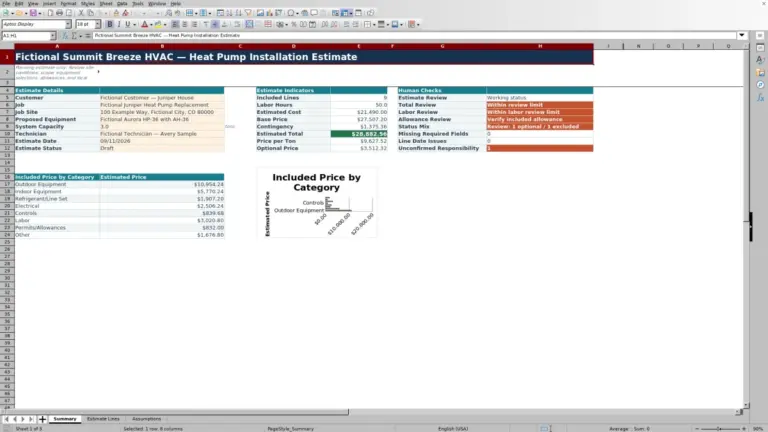Viewport: 768px width, 432px height.
Task: Click the Font Color red A swatch
Action: click(144, 24)
